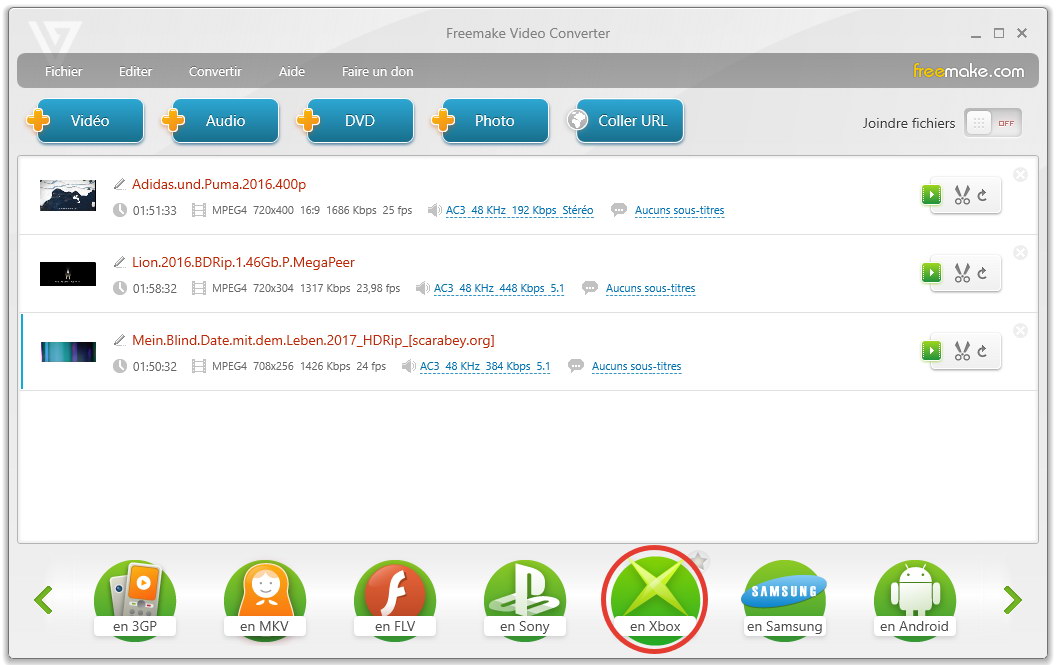
Task: Rotate the Adidas.und.Puma video
Action: click(x=983, y=195)
